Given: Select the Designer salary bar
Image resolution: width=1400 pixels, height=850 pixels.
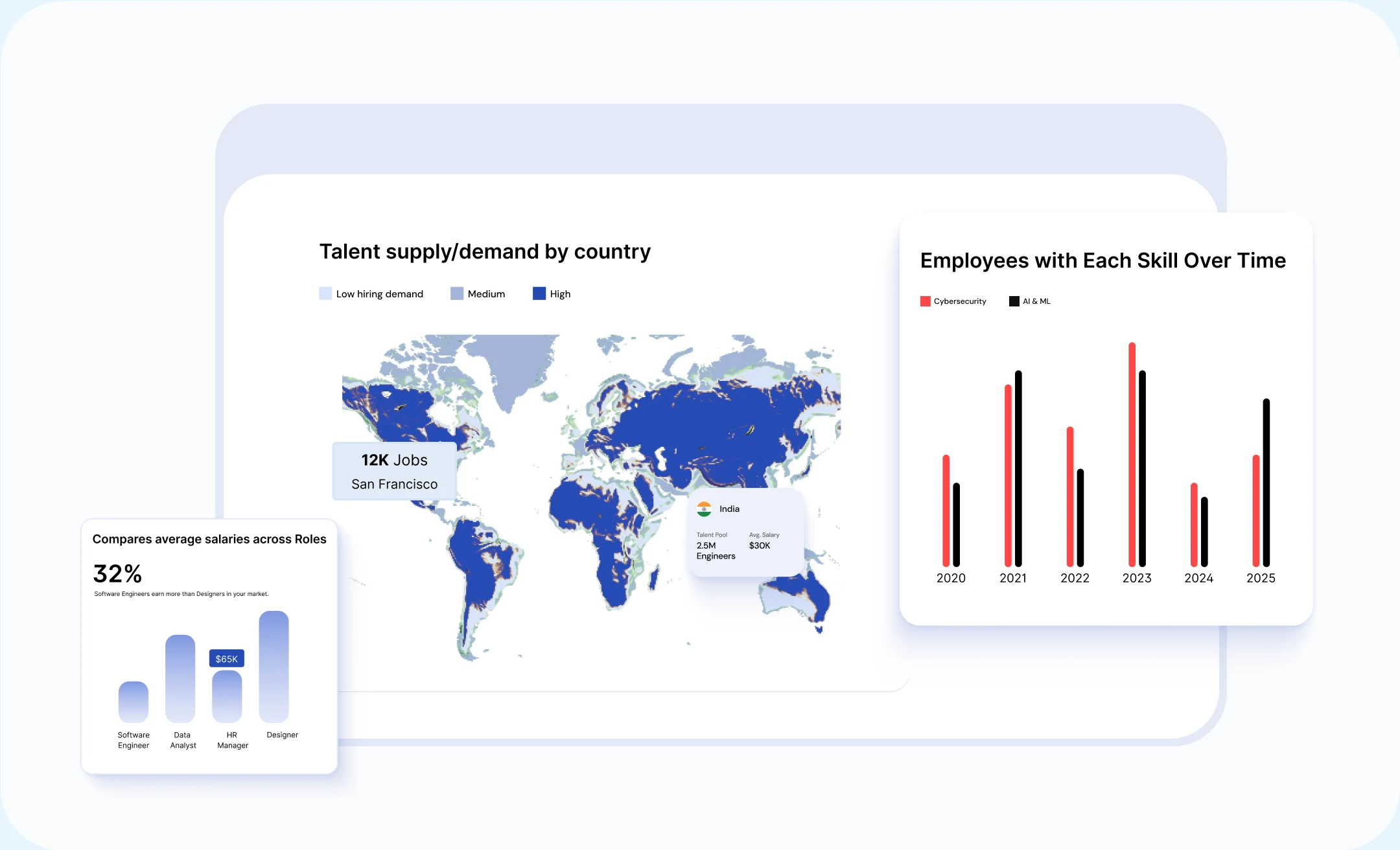Looking at the screenshot, I should (274, 667).
